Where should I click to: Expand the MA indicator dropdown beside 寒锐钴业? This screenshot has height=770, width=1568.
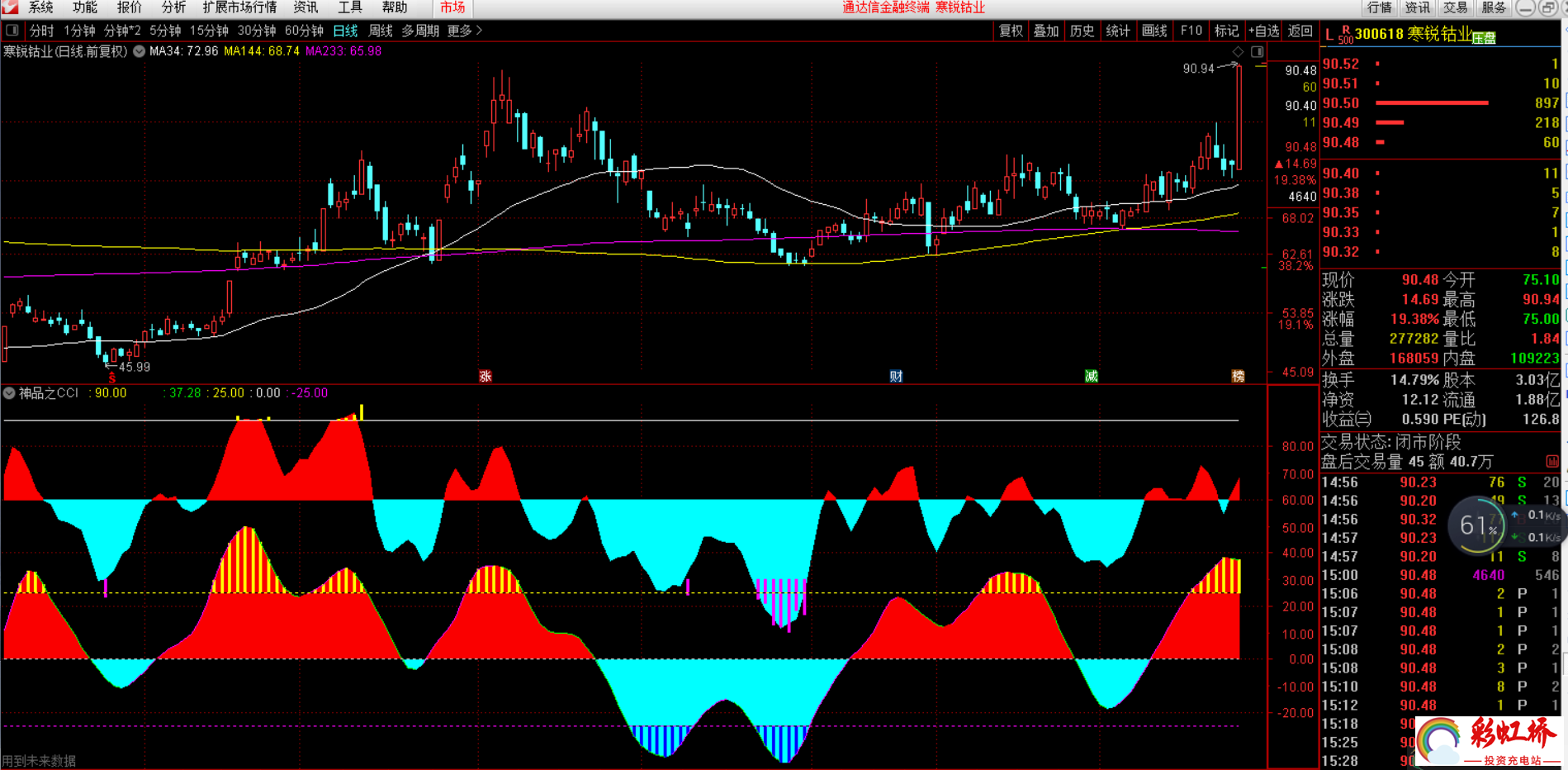(140, 51)
